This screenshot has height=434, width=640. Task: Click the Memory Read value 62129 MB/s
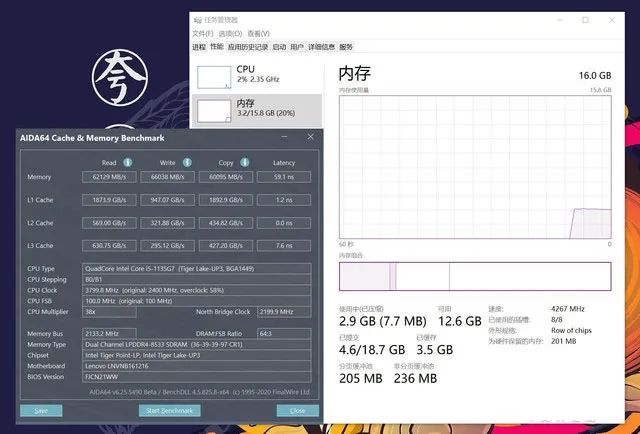pyautogui.click(x=109, y=177)
